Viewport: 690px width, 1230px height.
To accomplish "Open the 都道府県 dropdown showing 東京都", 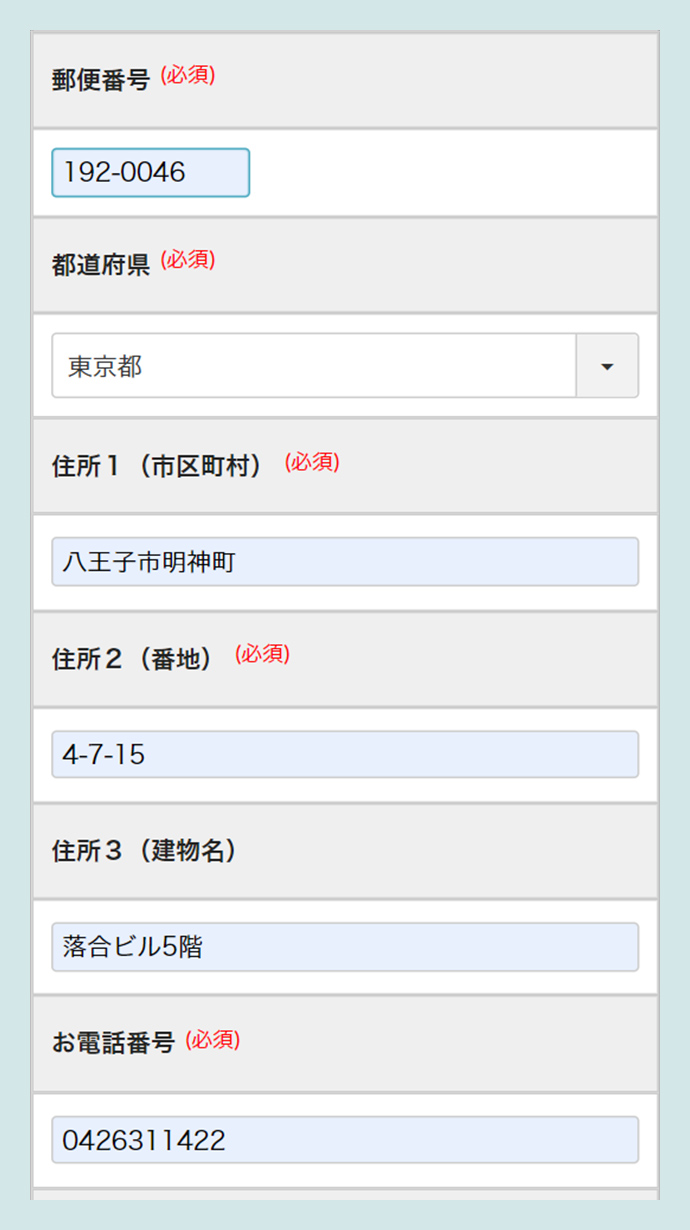I will pos(314,366).
